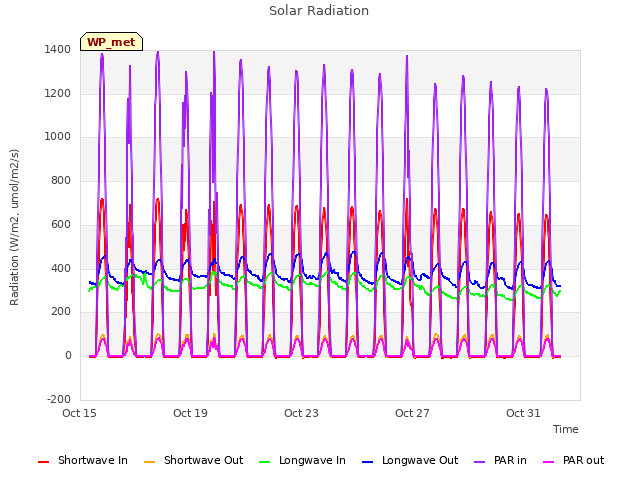Viewport: 640px width, 480px height.
Task: Click the Oct 27 x-axis tick label
Action: click(412, 413)
